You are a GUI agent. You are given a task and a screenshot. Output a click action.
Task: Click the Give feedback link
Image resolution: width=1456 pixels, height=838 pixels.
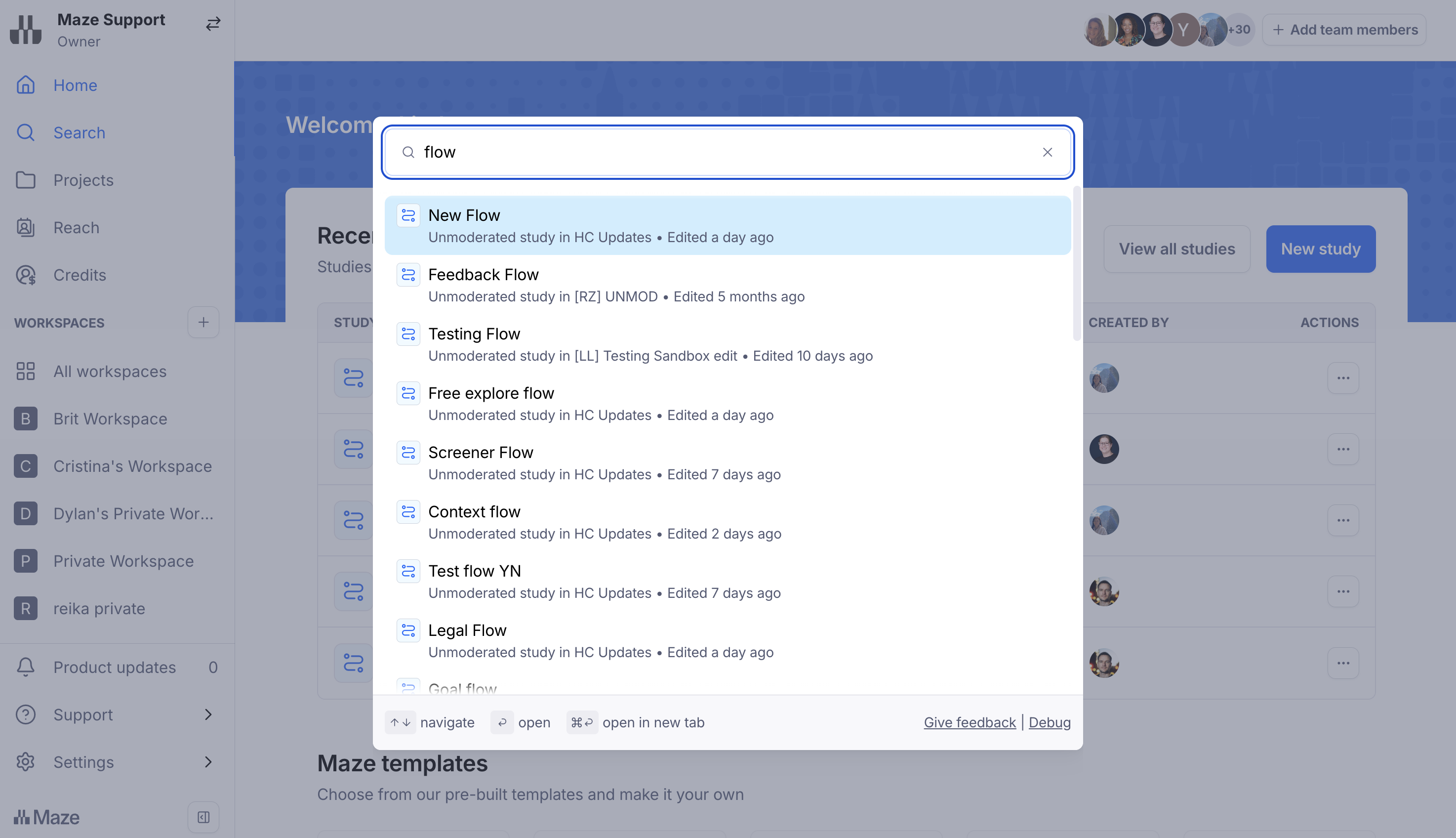tap(970, 722)
